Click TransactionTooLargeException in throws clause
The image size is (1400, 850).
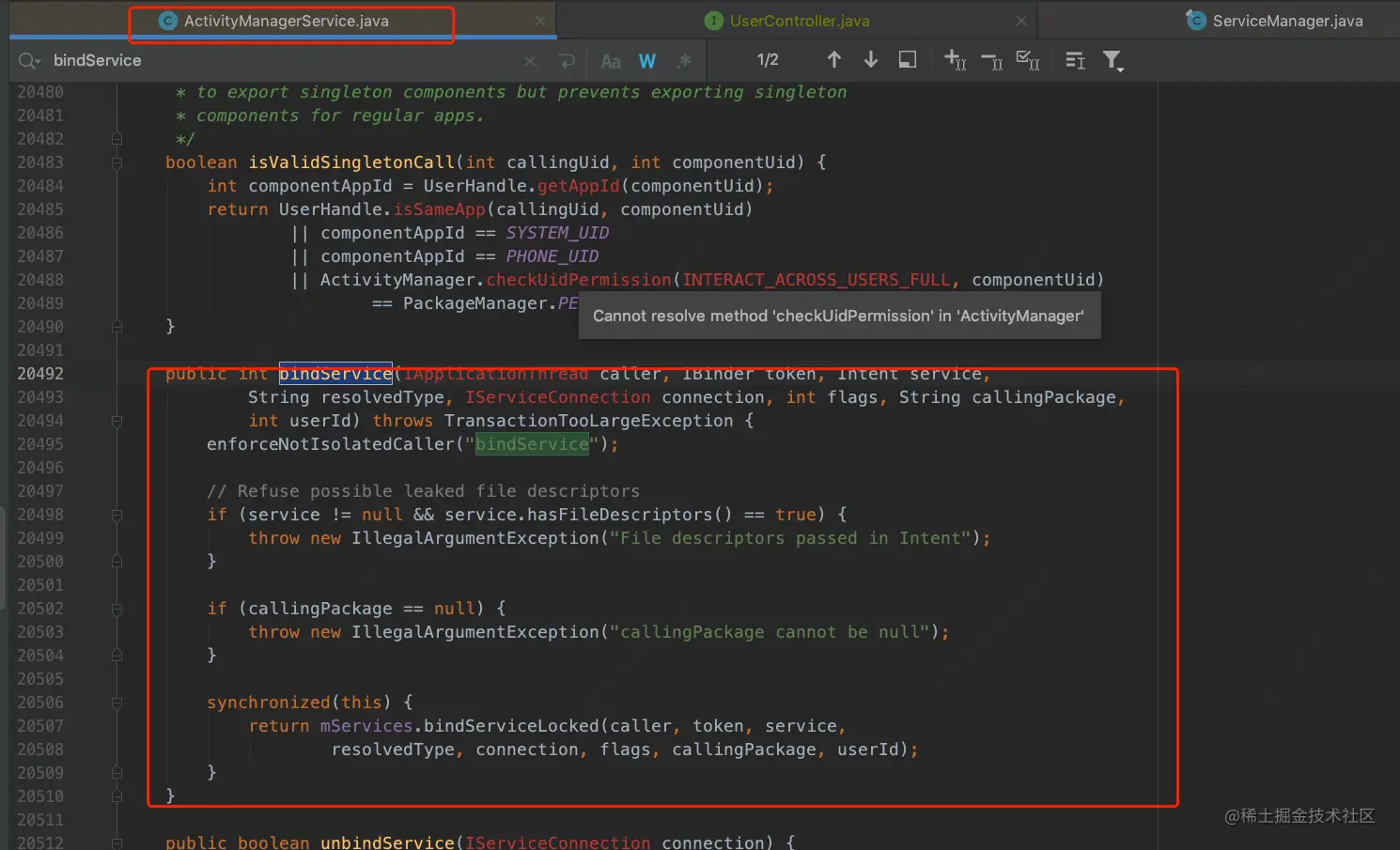pyautogui.click(x=589, y=421)
